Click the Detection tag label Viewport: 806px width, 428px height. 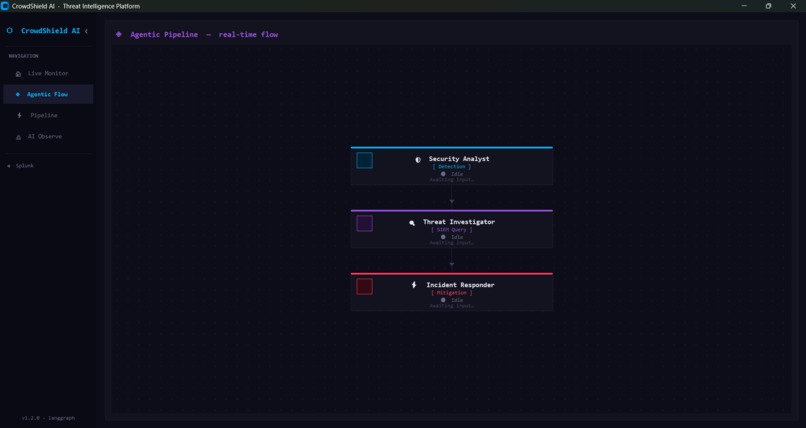[x=452, y=167]
